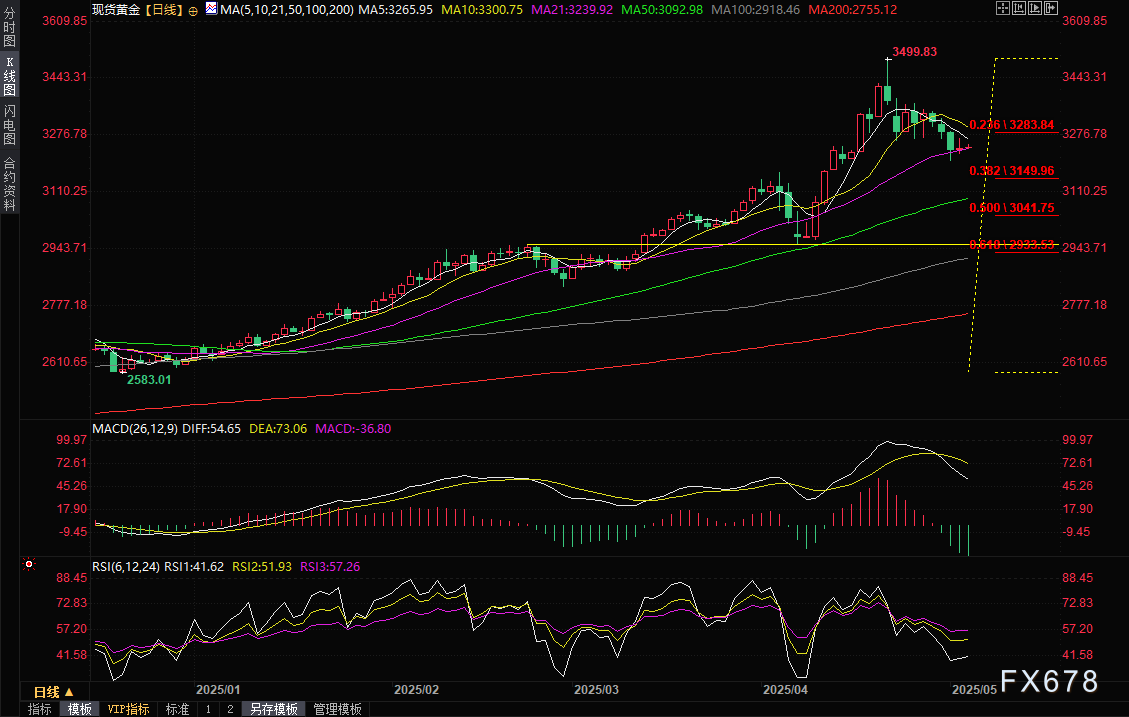This screenshot has width=1129, height=717.
Task: Switch to template 1
Action: (x=208, y=709)
